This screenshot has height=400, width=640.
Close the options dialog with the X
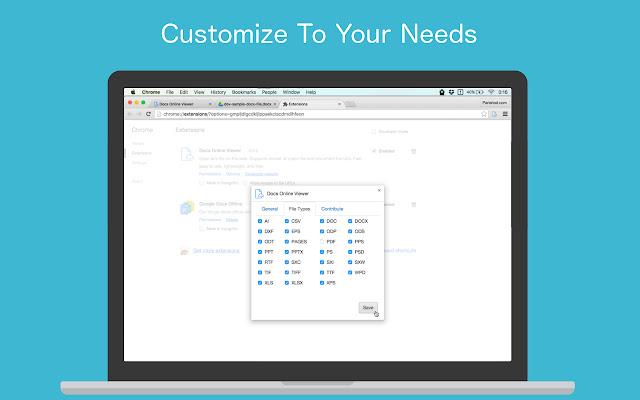(379, 190)
